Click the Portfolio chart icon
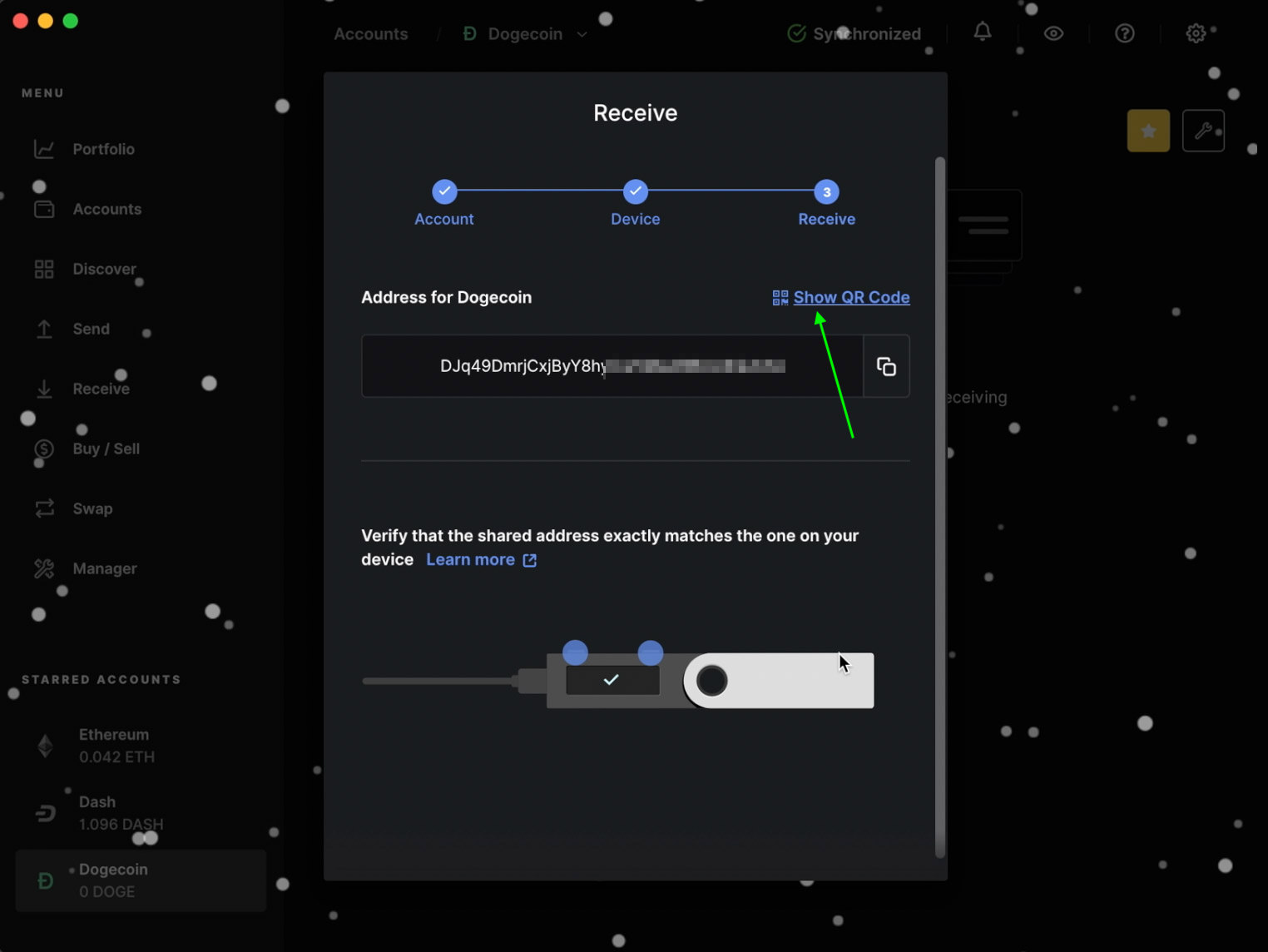Viewport: 1268px width, 952px height. click(44, 150)
